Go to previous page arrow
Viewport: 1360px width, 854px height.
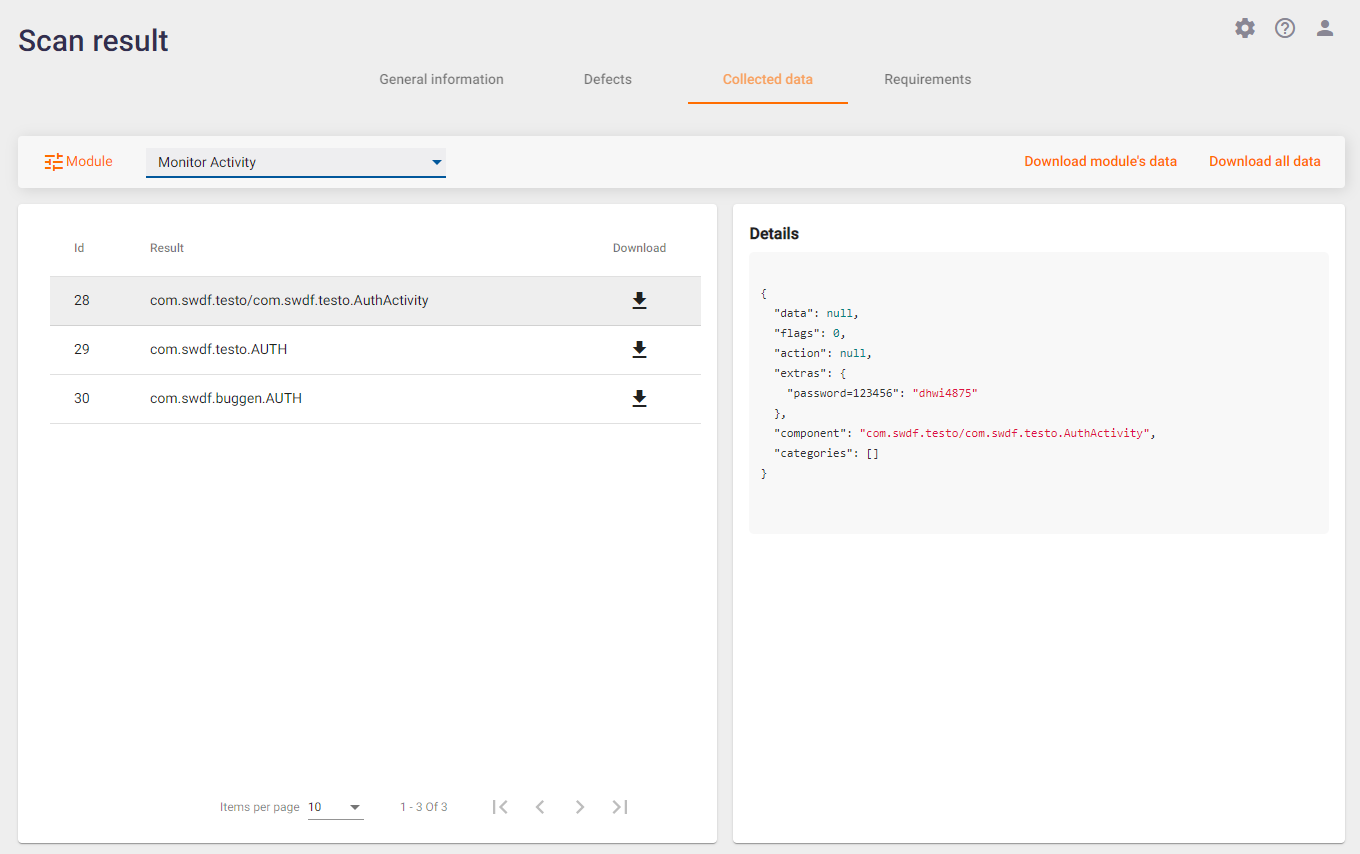point(540,806)
